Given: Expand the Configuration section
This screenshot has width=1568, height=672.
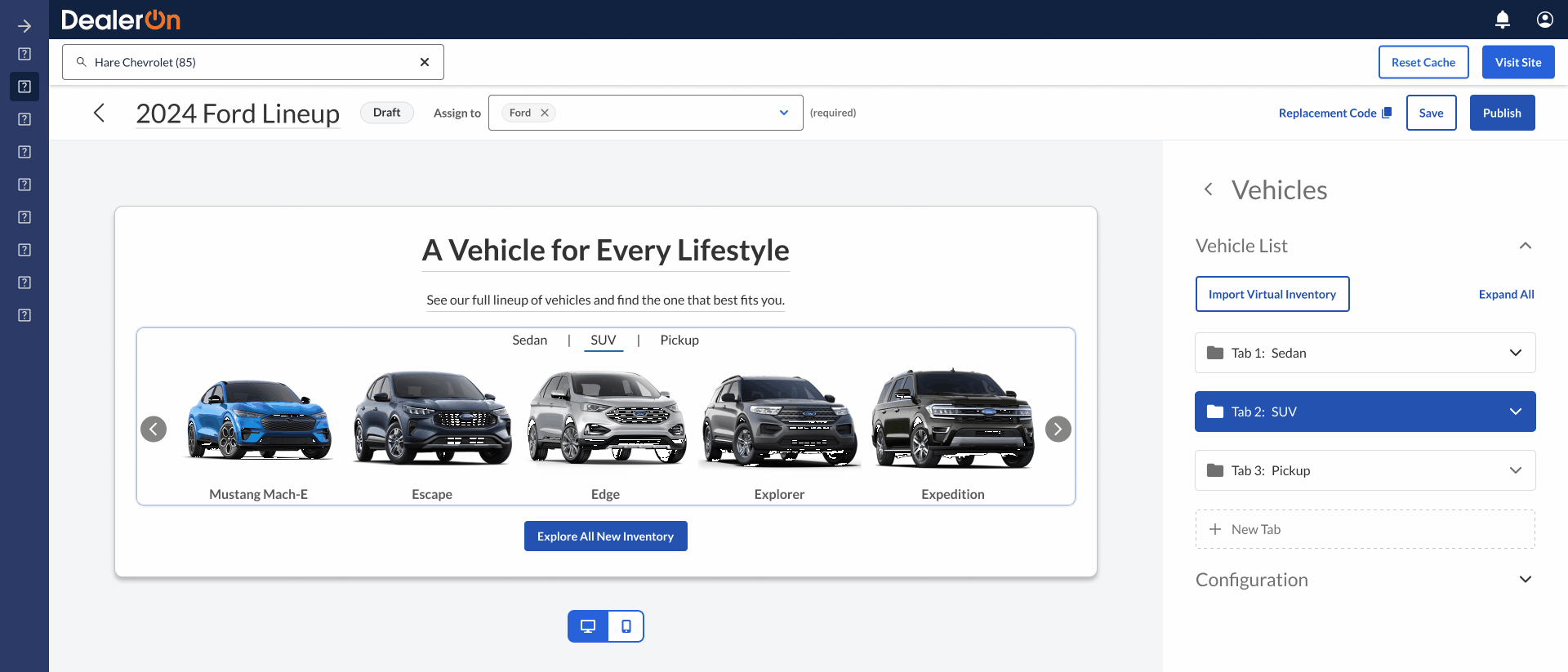Looking at the screenshot, I should (1526, 580).
